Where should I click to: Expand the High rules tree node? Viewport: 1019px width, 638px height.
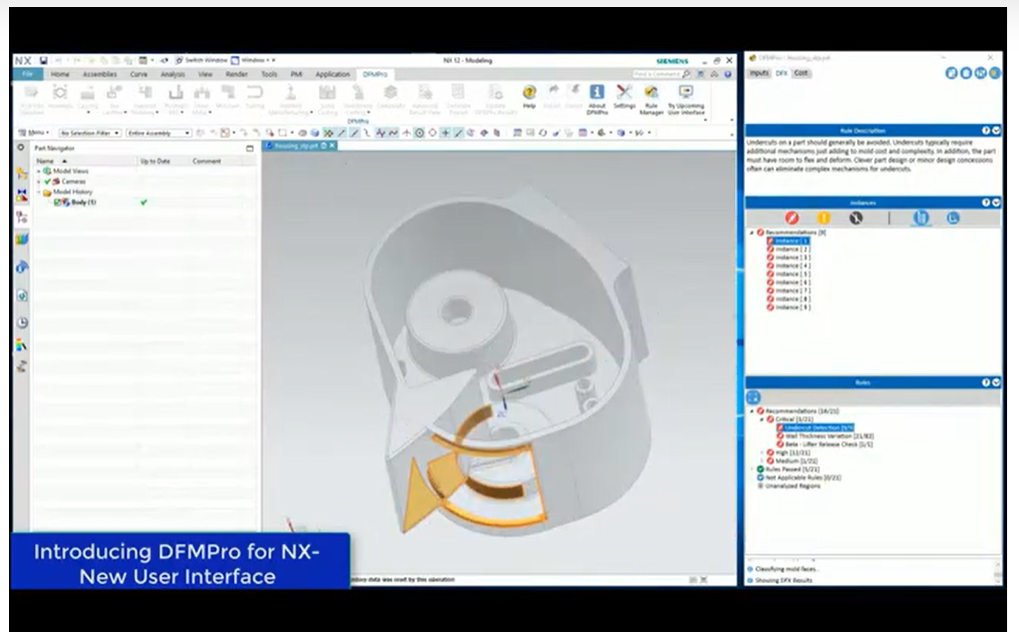click(762, 452)
